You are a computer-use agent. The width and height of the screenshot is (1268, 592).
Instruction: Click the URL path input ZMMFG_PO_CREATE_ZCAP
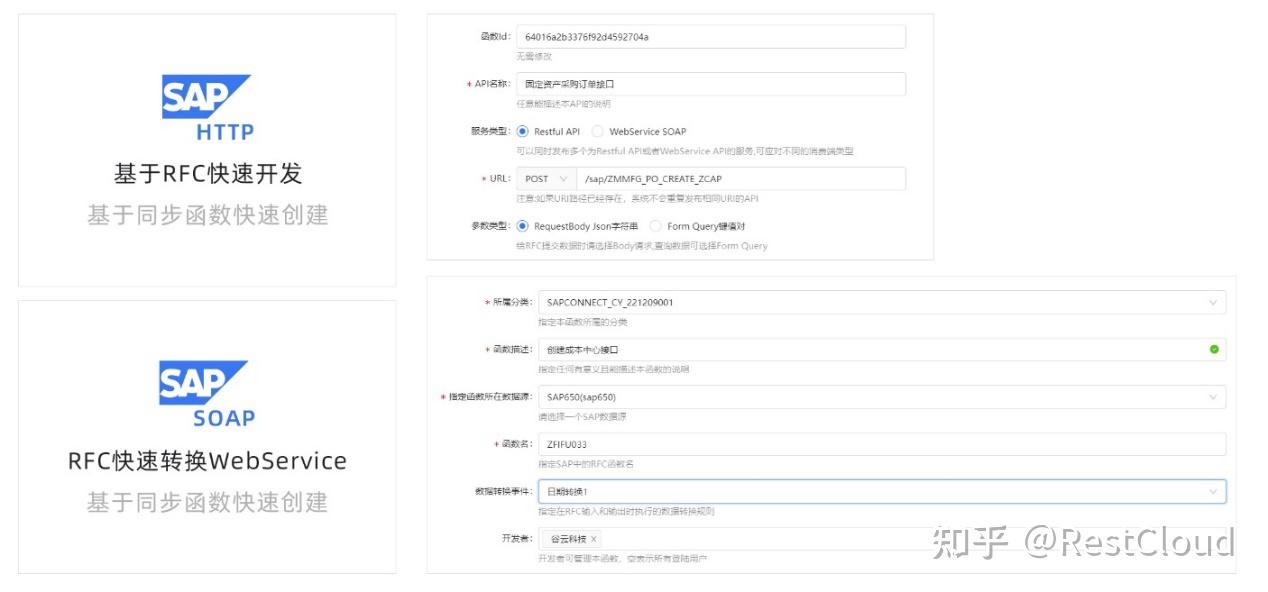coord(740,178)
